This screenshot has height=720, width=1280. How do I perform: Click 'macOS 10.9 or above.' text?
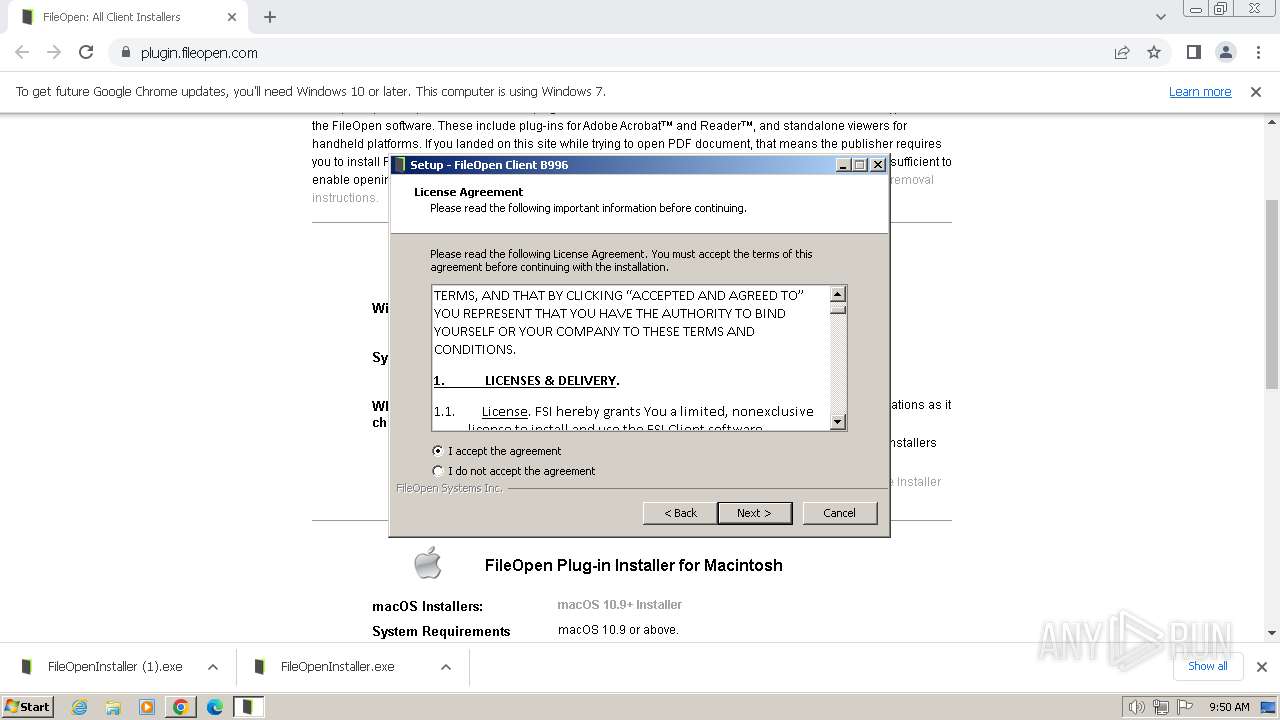[618, 630]
